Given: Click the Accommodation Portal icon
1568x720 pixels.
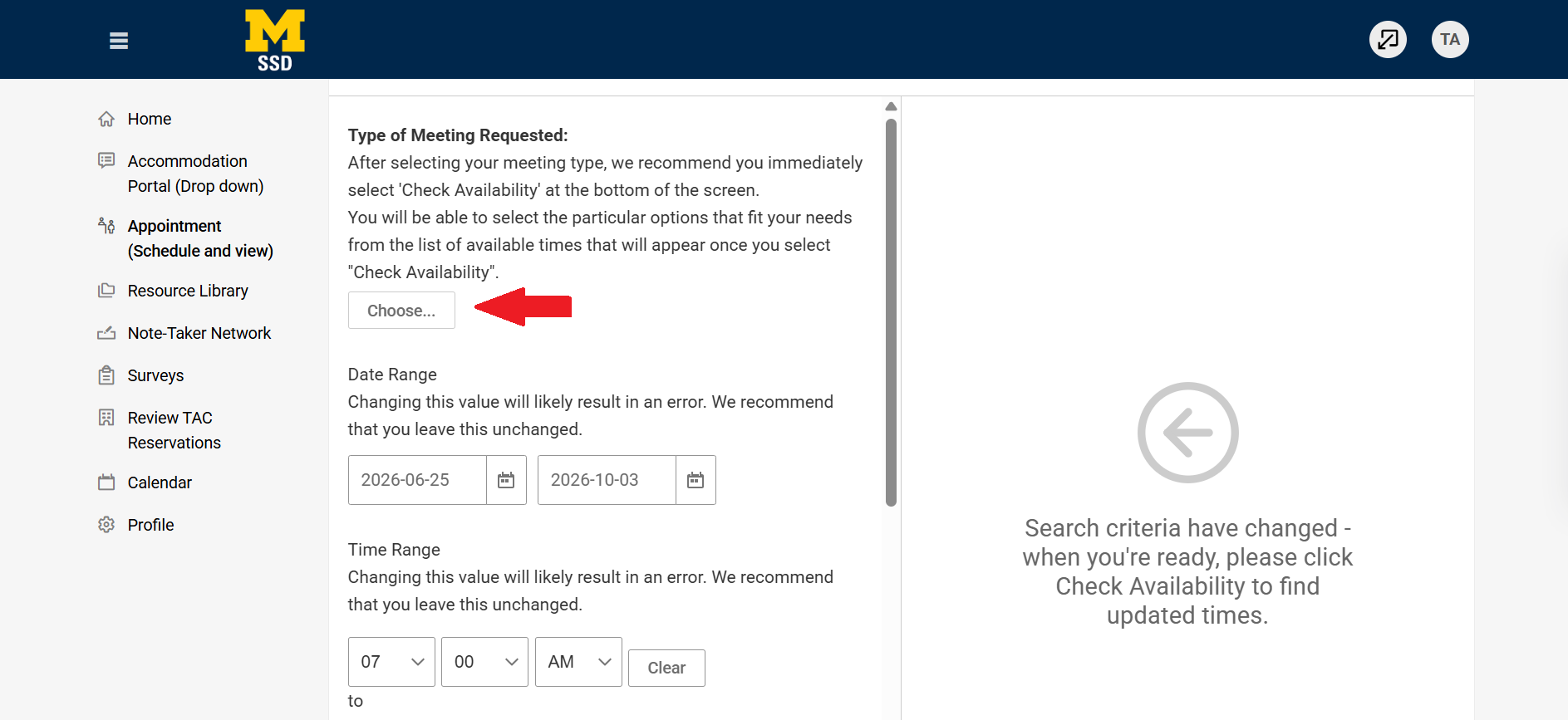Looking at the screenshot, I should point(106,160).
